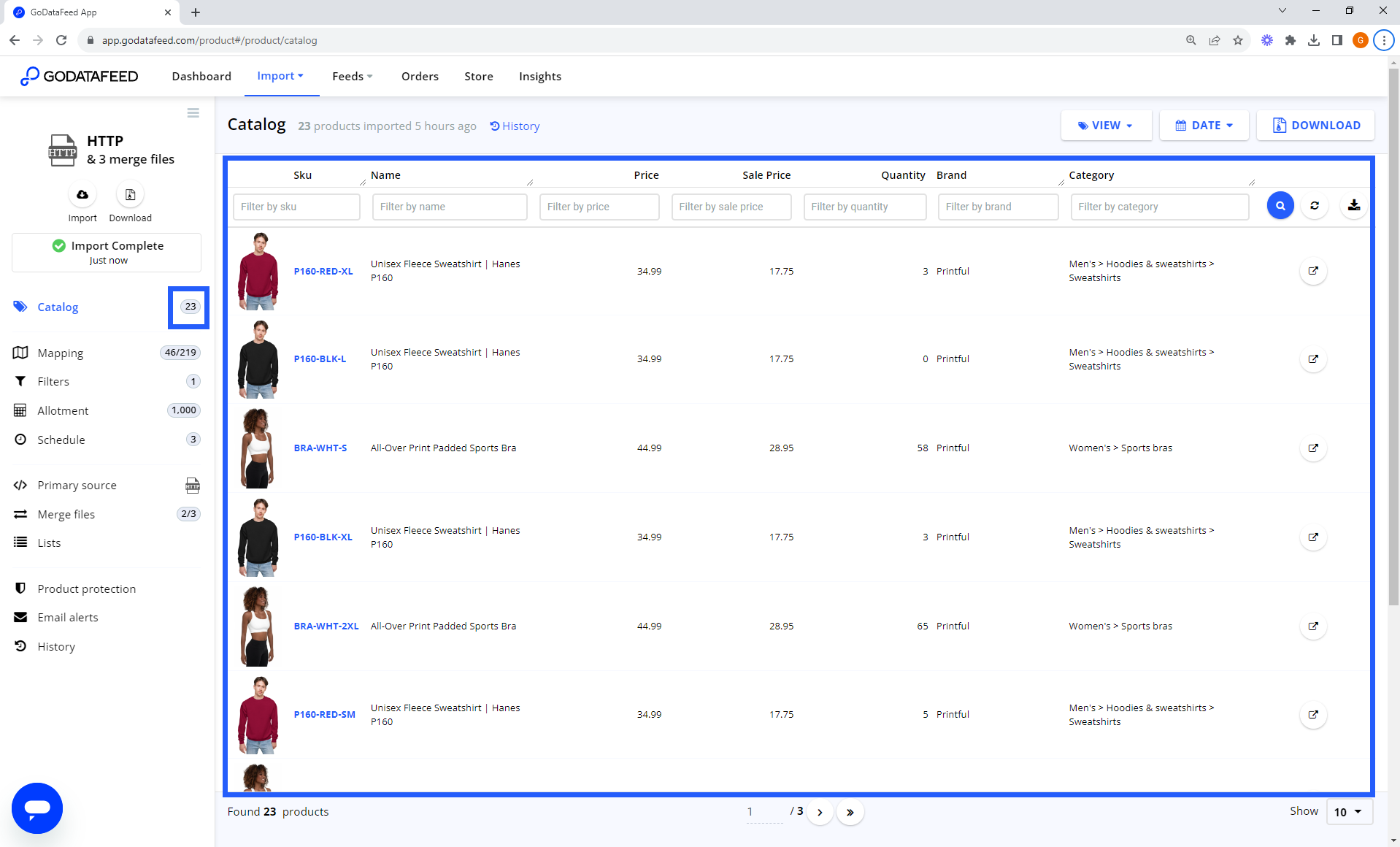
Task: Open the Insights page
Action: 540,76
